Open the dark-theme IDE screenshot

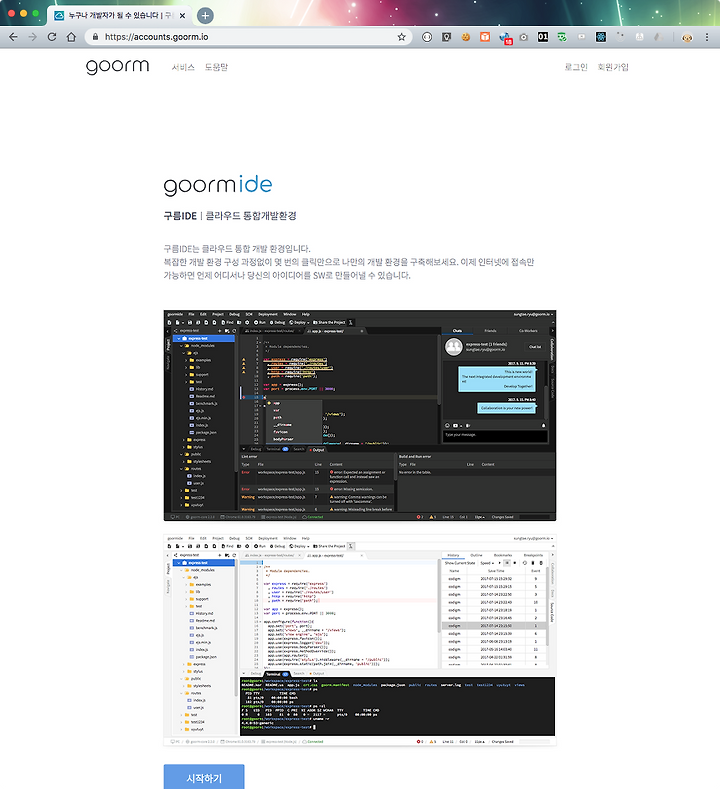pyautogui.click(x=360, y=415)
